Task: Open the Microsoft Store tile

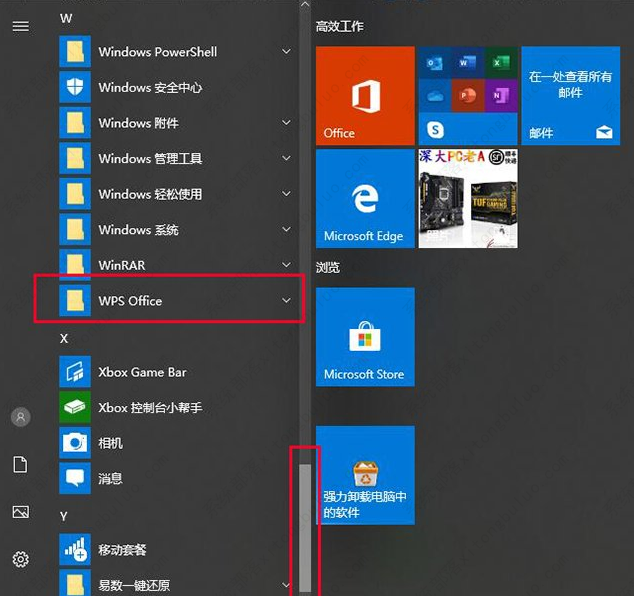Action: coord(364,336)
